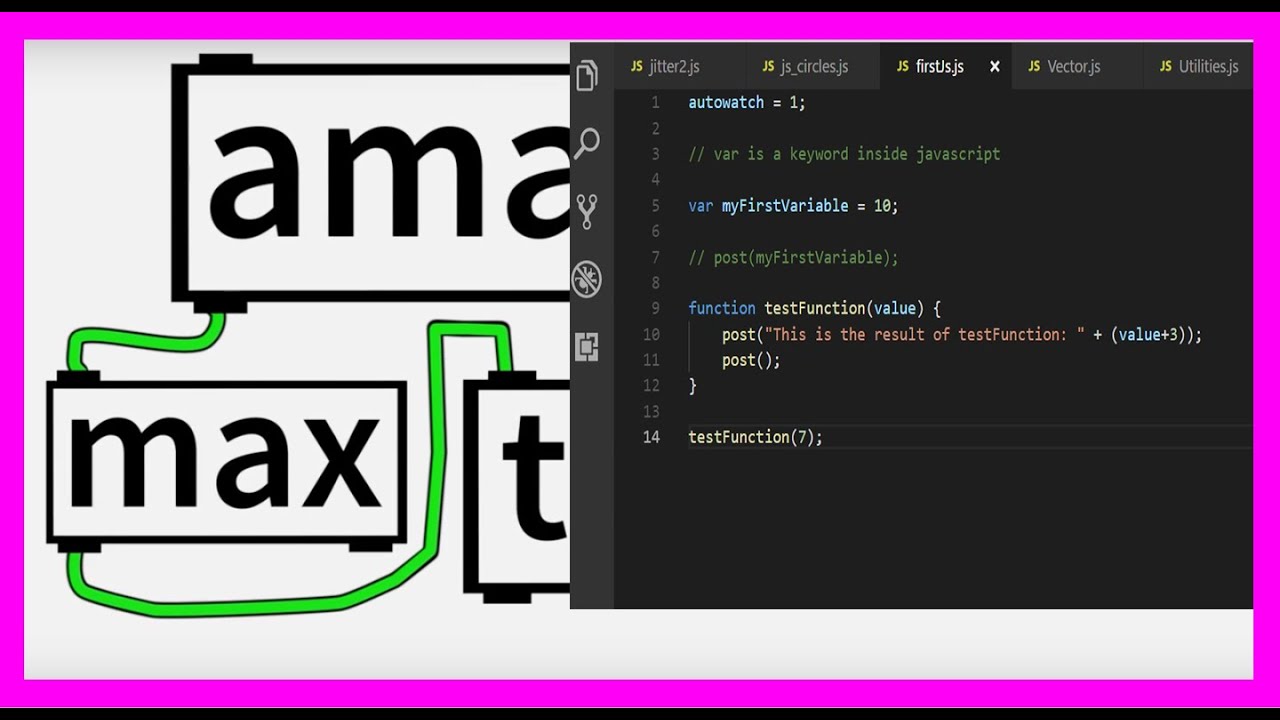Switch to the Vector.js tab
The width and height of the screenshot is (1280, 720).
[x=1078, y=66]
